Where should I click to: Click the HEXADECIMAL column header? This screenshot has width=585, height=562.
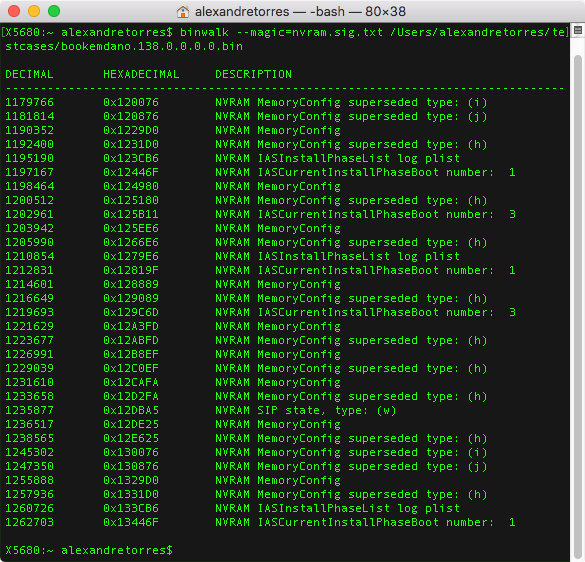click(141, 74)
